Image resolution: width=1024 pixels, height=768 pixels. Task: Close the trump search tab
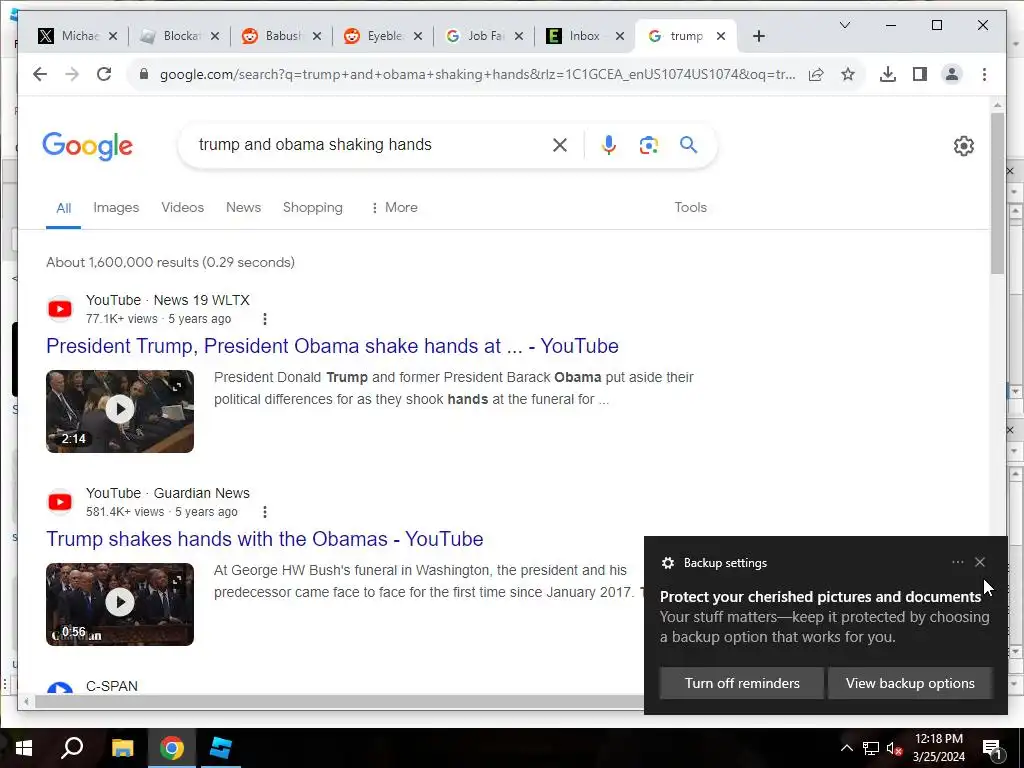click(x=721, y=36)
